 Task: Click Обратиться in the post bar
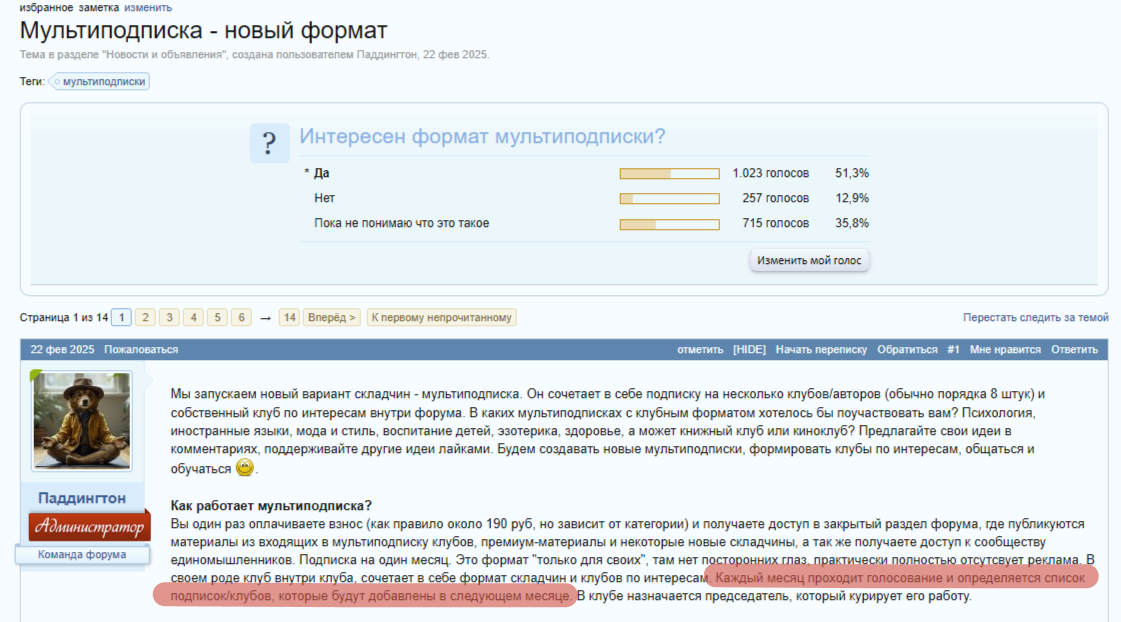pos(907,350)
